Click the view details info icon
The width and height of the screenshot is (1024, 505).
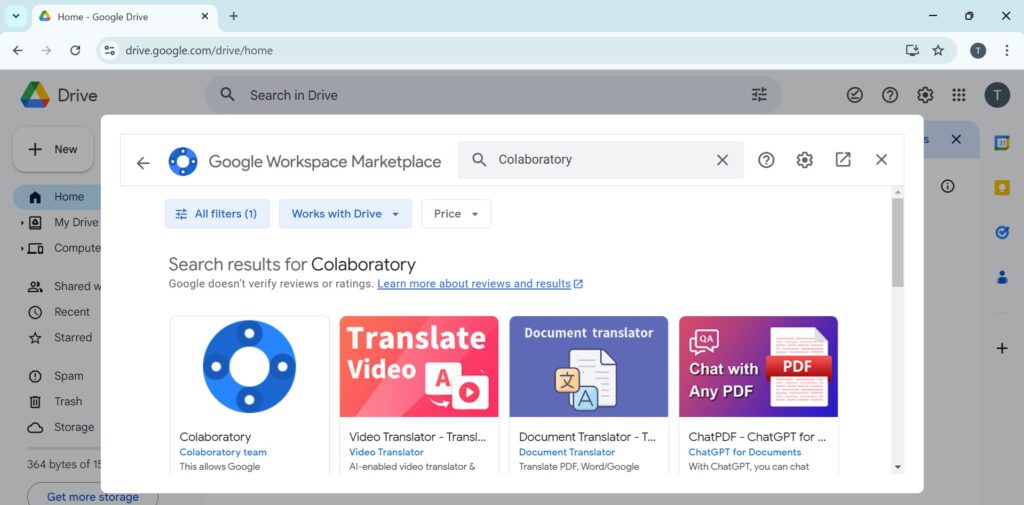tap(948, 186)
